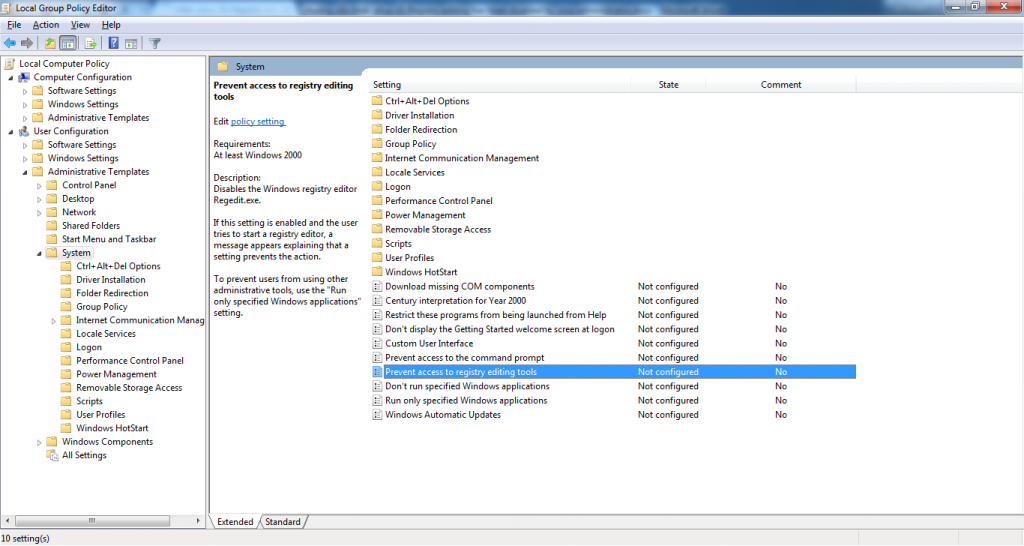The height and width of the screenshot is (546, 1024).
Task: Collapse the Computer Configuration tree node
Action: point(11,77)
